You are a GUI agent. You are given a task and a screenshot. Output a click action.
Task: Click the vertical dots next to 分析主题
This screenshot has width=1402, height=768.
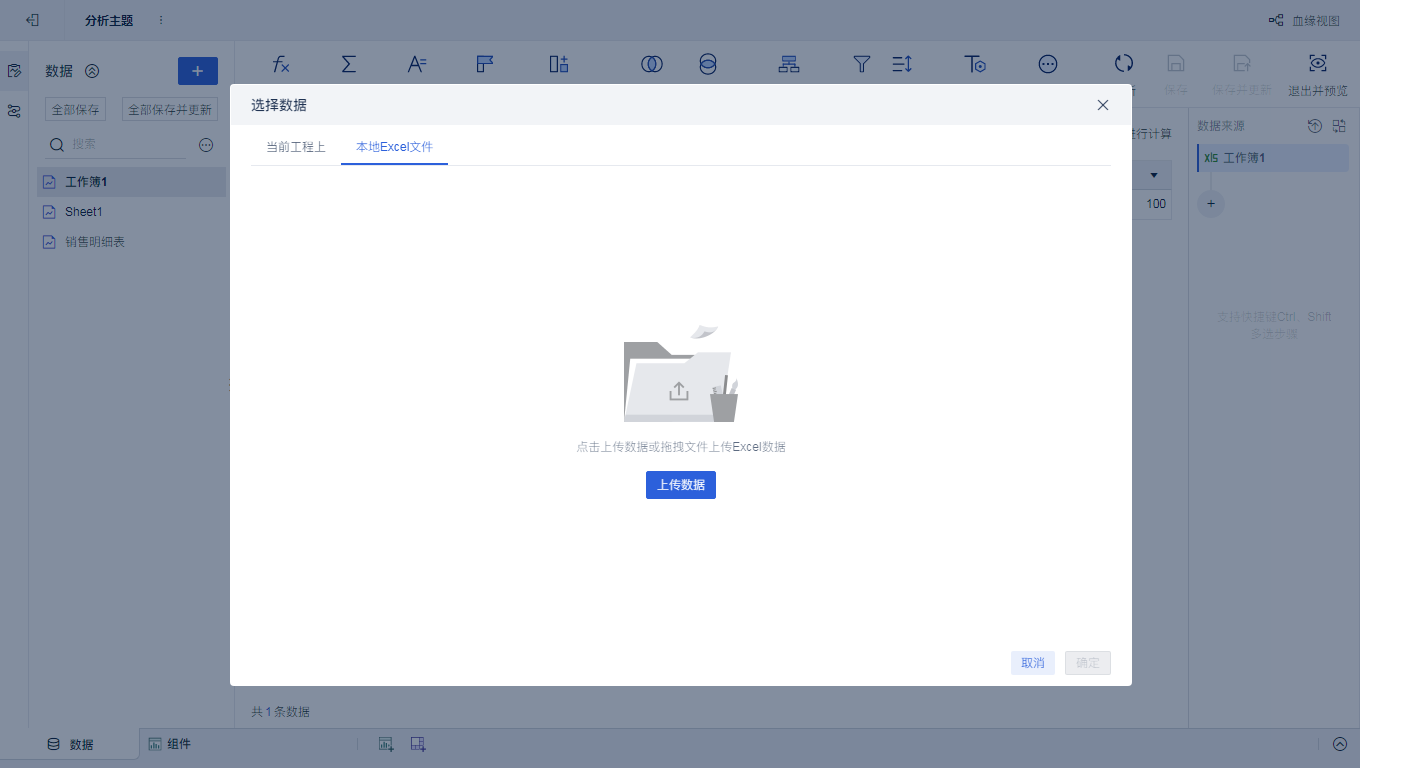[x=161, y=20]
